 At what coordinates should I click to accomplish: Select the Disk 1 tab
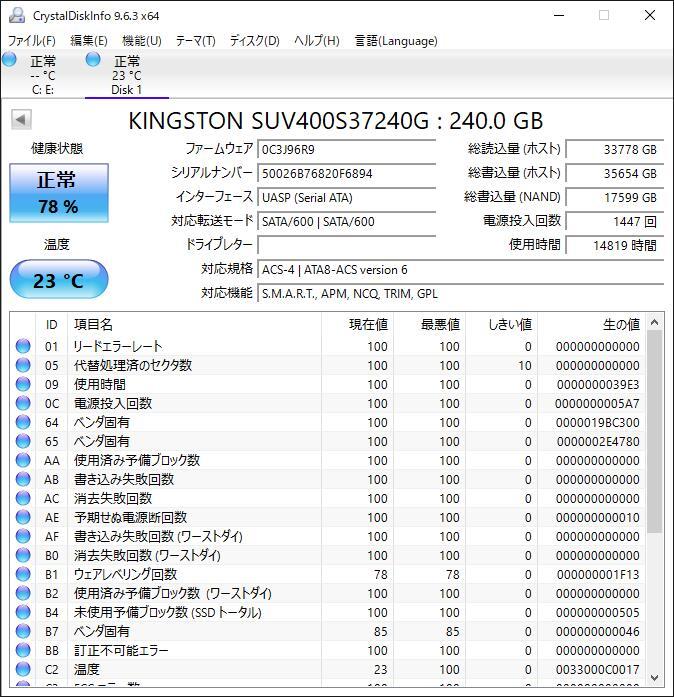point(127,74)
